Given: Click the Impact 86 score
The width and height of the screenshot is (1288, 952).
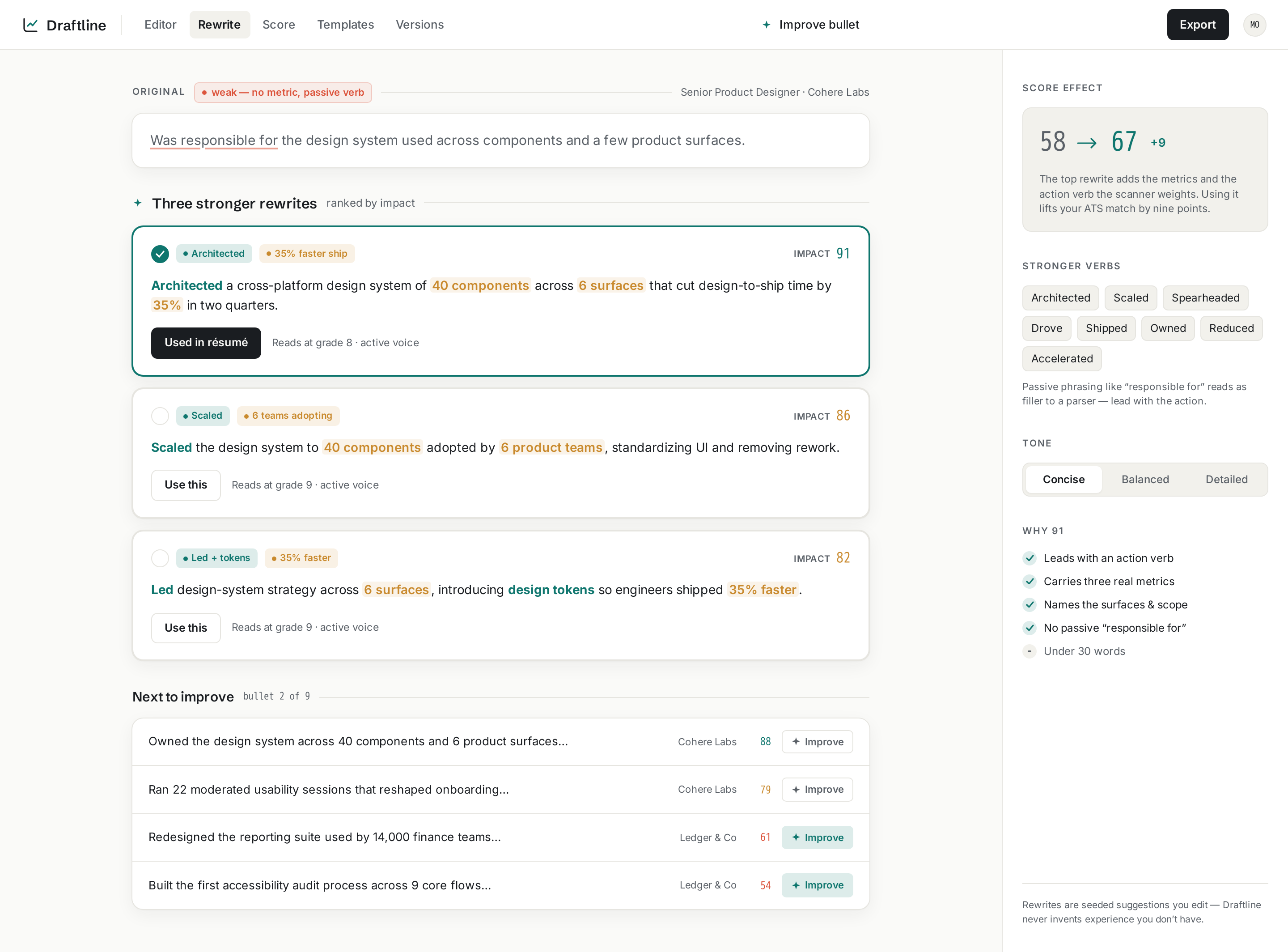Looking at the screenshot, I should [x=822, y=416].
